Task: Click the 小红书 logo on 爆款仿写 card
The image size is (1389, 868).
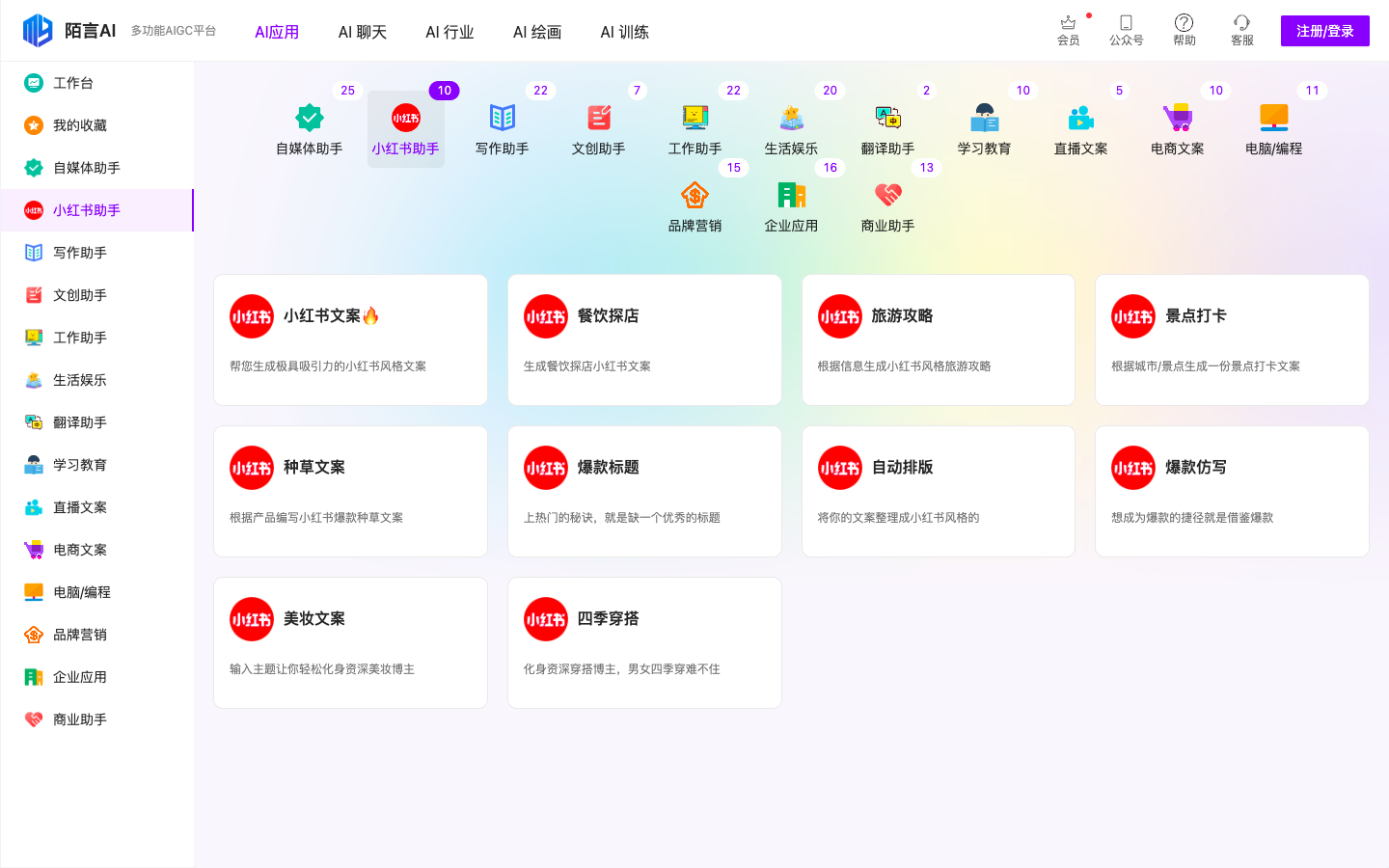Action: (x=1133, y=468)
